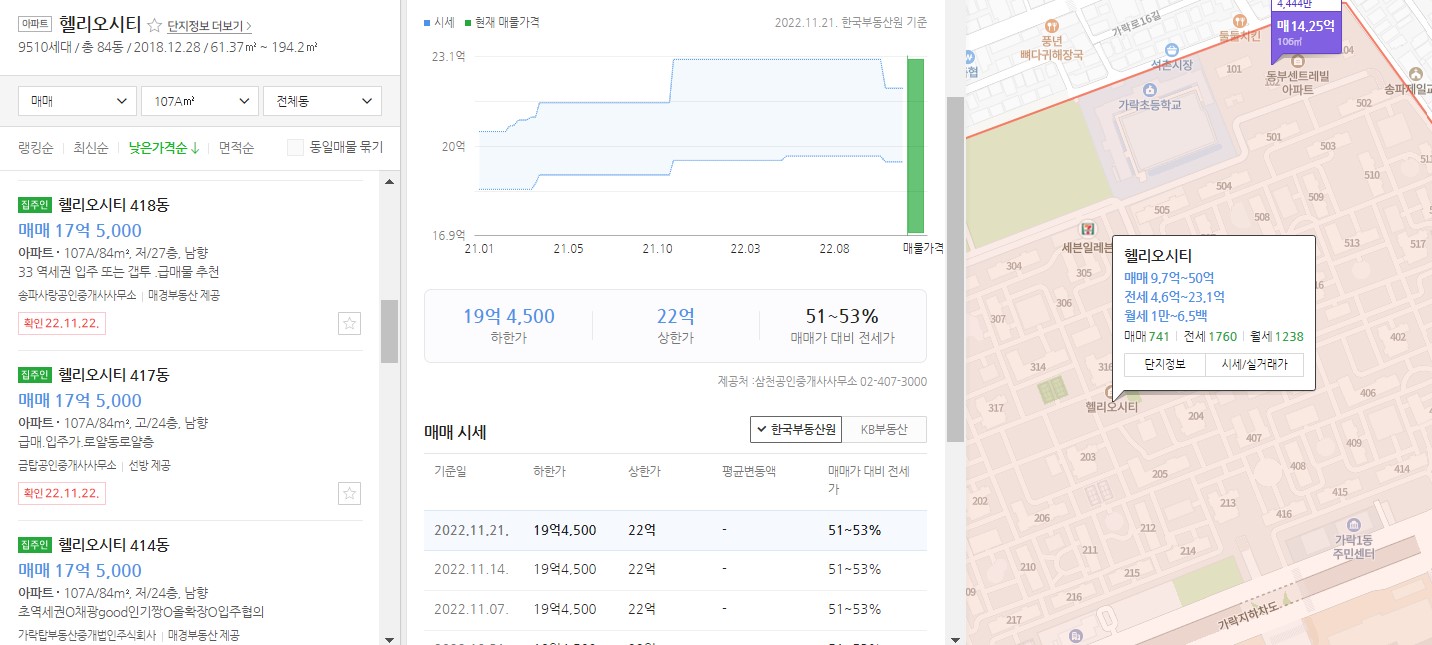
Task: Click the listing panel scrollbar thumb
Action: pyautogui.click(x=389, y=331)
